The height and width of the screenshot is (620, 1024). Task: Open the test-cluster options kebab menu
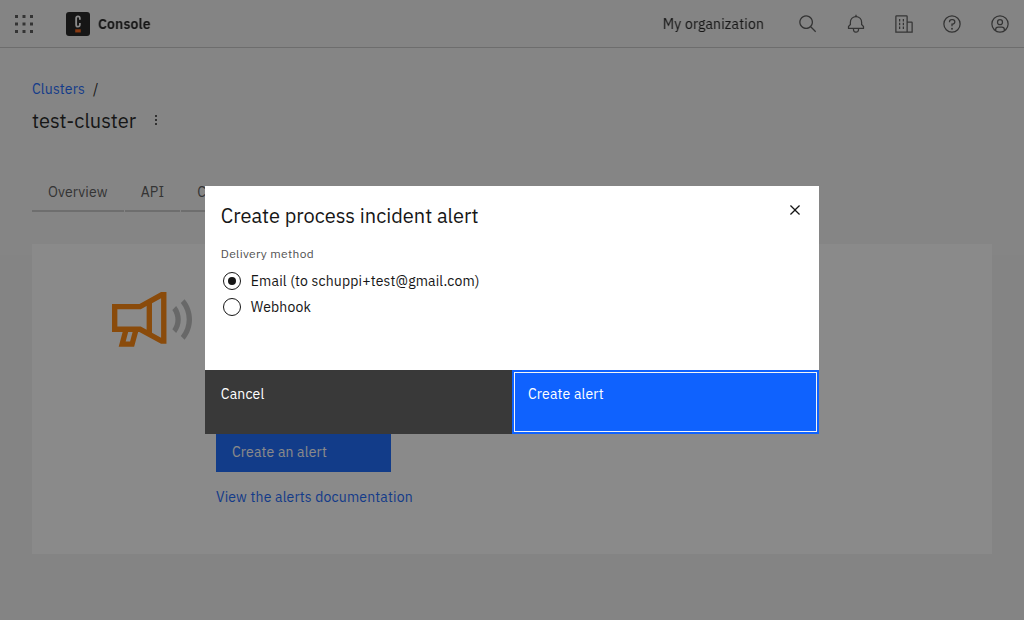(x=155, y=119)
